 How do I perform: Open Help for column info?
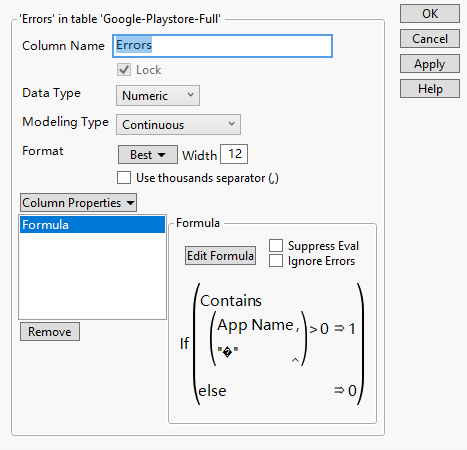[x=430, y=89]
